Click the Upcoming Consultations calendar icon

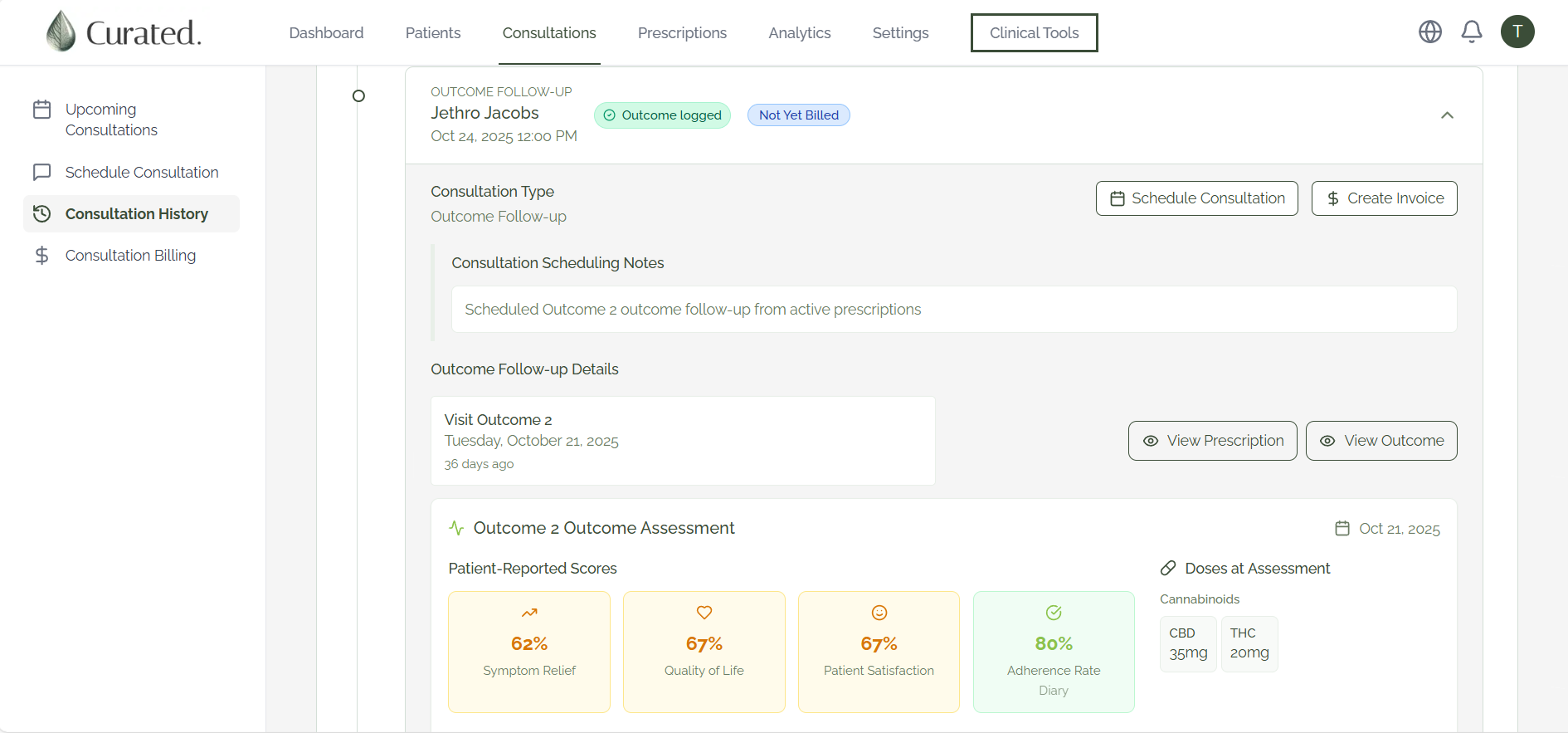tap(42, 110)
